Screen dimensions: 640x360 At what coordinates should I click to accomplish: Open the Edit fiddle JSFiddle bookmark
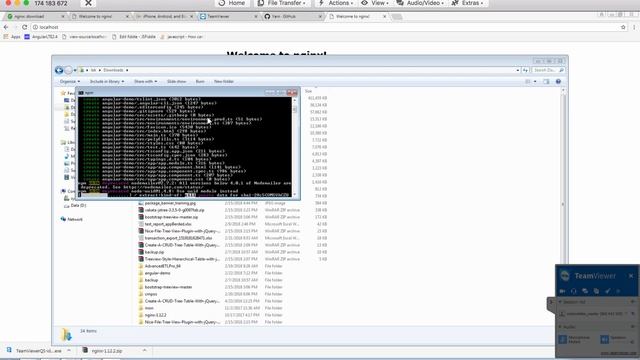coord(134,37)
